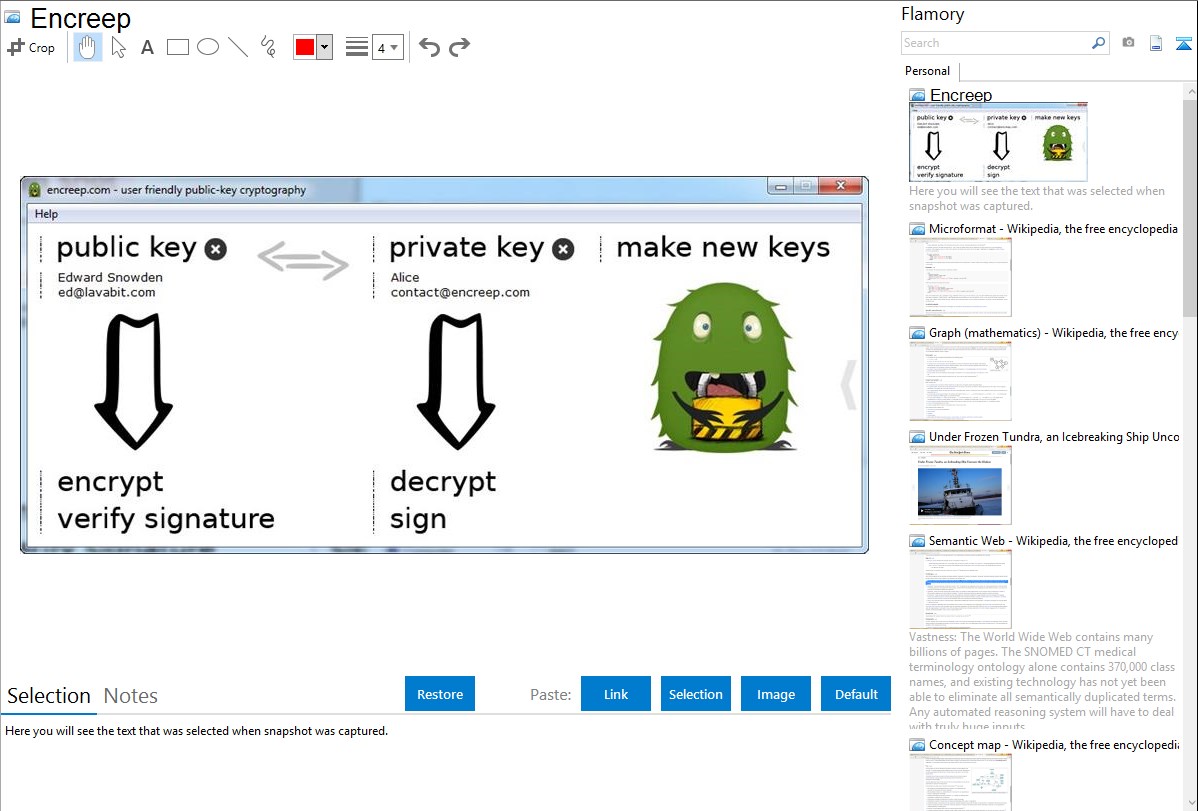The width and height of the screenshot is (1198, 811).
Task: Click the collapse panel icon in Flamory header
Action: click(1183, 43)
